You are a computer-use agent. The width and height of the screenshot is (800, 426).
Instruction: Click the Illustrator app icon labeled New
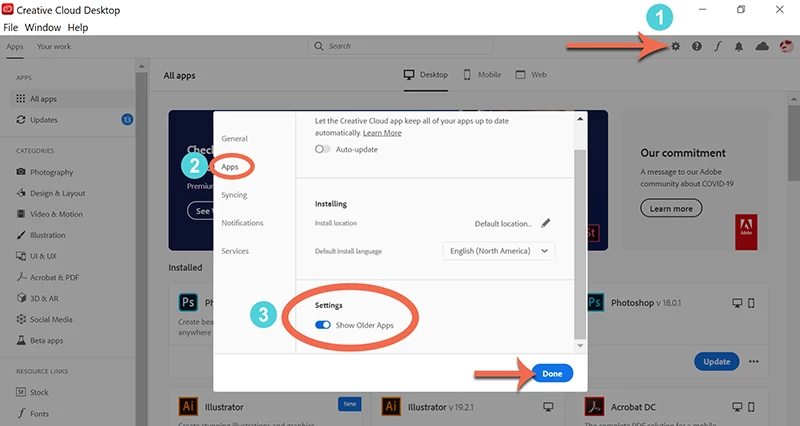188,407
